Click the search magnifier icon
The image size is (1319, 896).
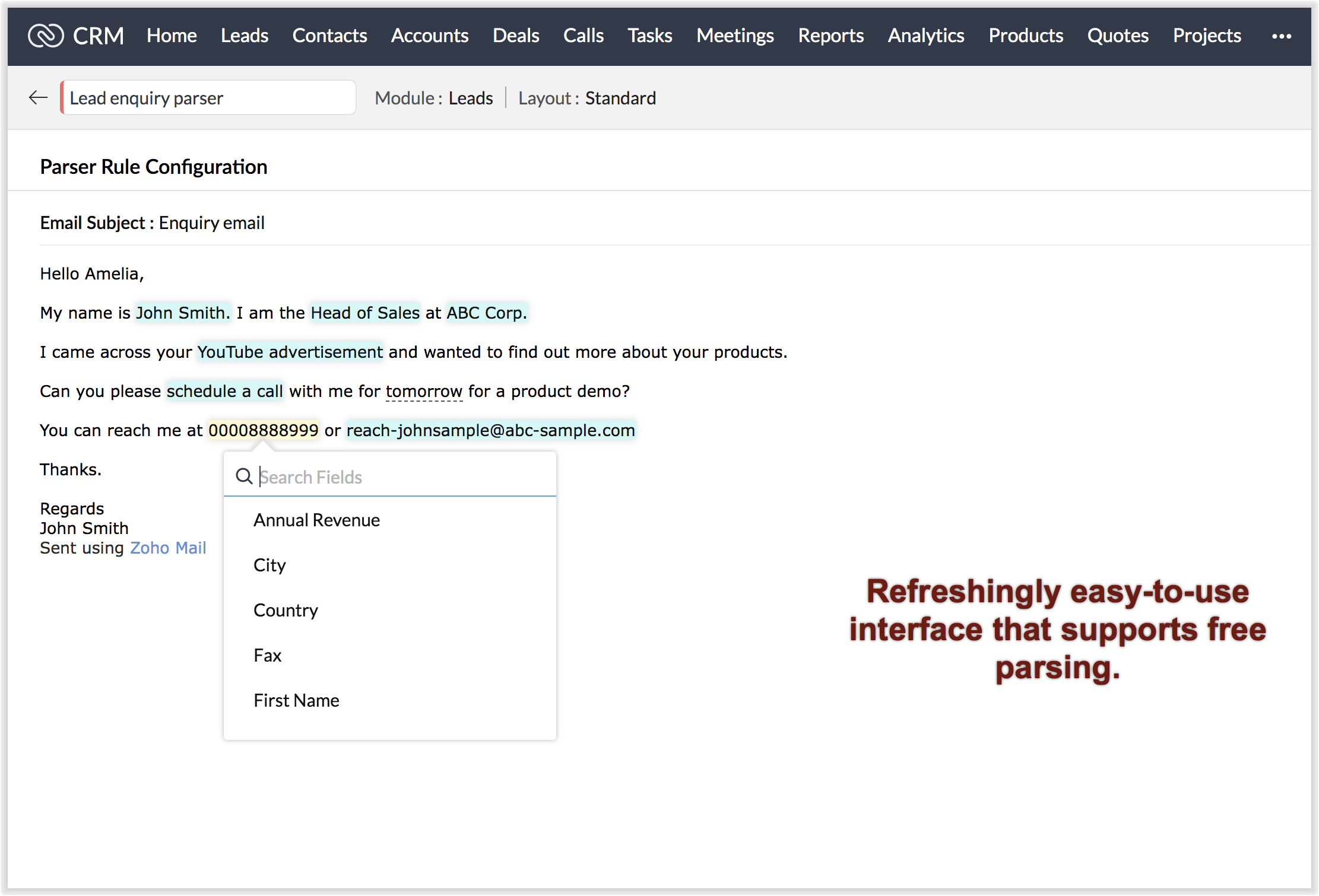(244, 476)
